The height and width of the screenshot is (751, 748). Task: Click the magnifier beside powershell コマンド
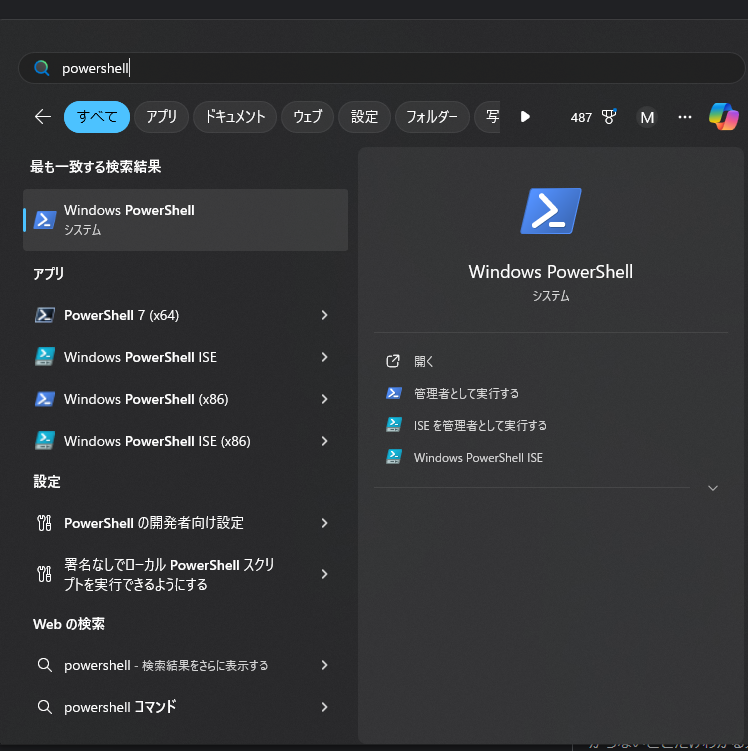[45, 706]
